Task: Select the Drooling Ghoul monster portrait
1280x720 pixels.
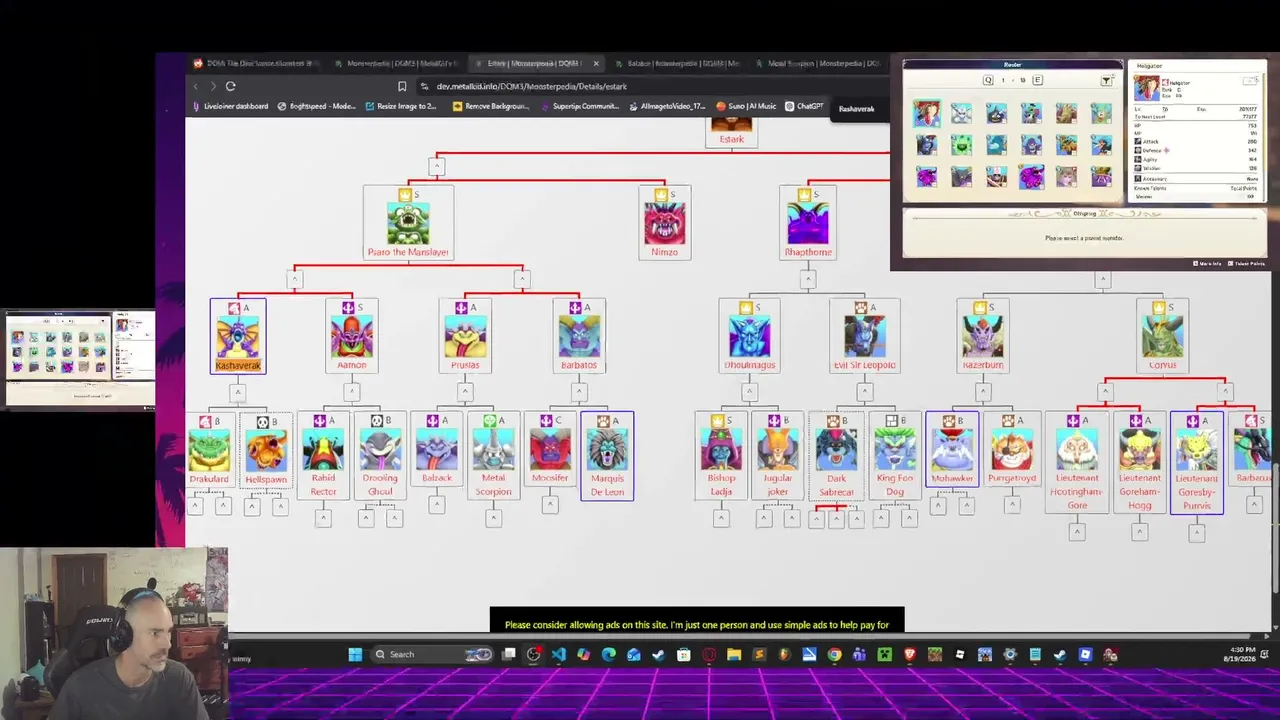Action: tap(380, 450)
